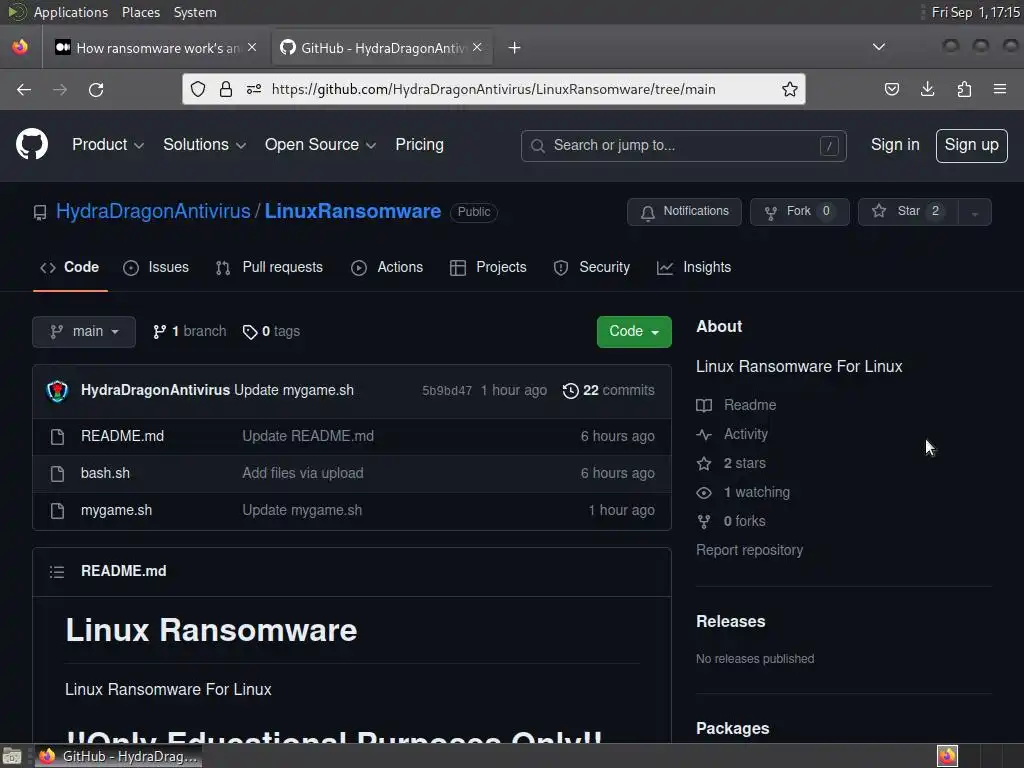Open the green Code dropdown button
This screenshot has width=1024, height=768.
pyautogui.click(x=634, y=332)
